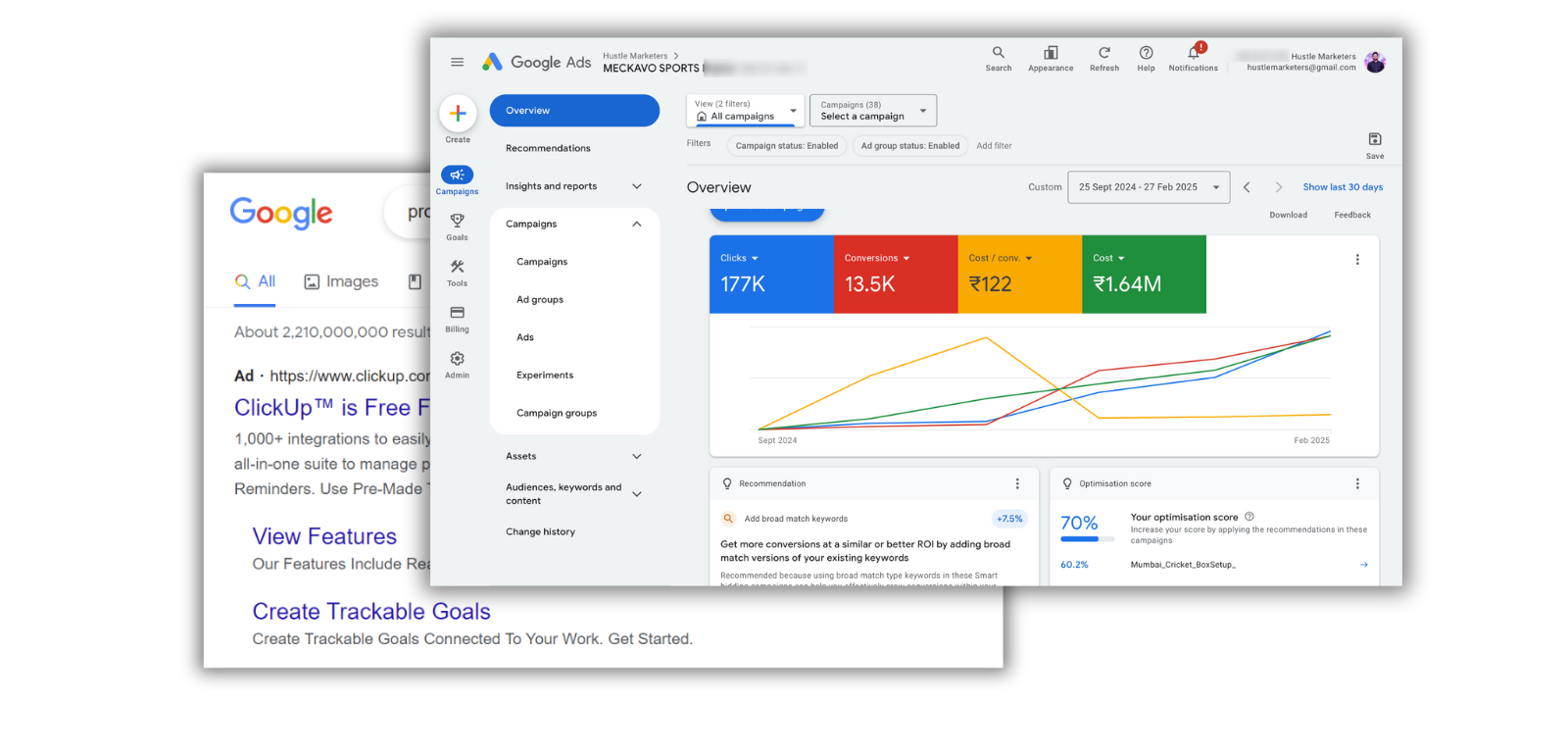Open the Notifications bell
Viewport: 1568px width, 753px height.
pos(1194,53)
